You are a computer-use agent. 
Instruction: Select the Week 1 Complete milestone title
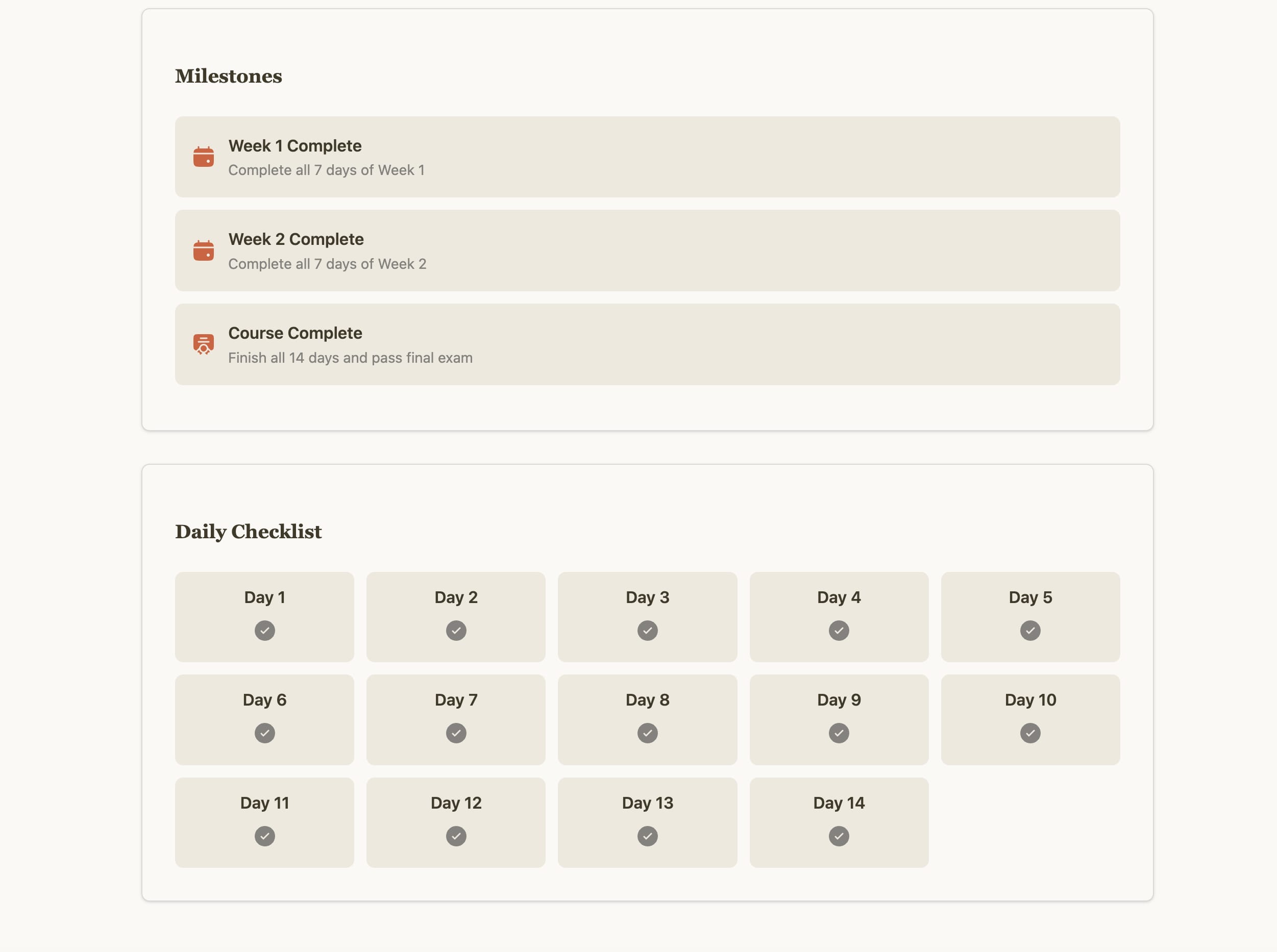pos(295,146)
